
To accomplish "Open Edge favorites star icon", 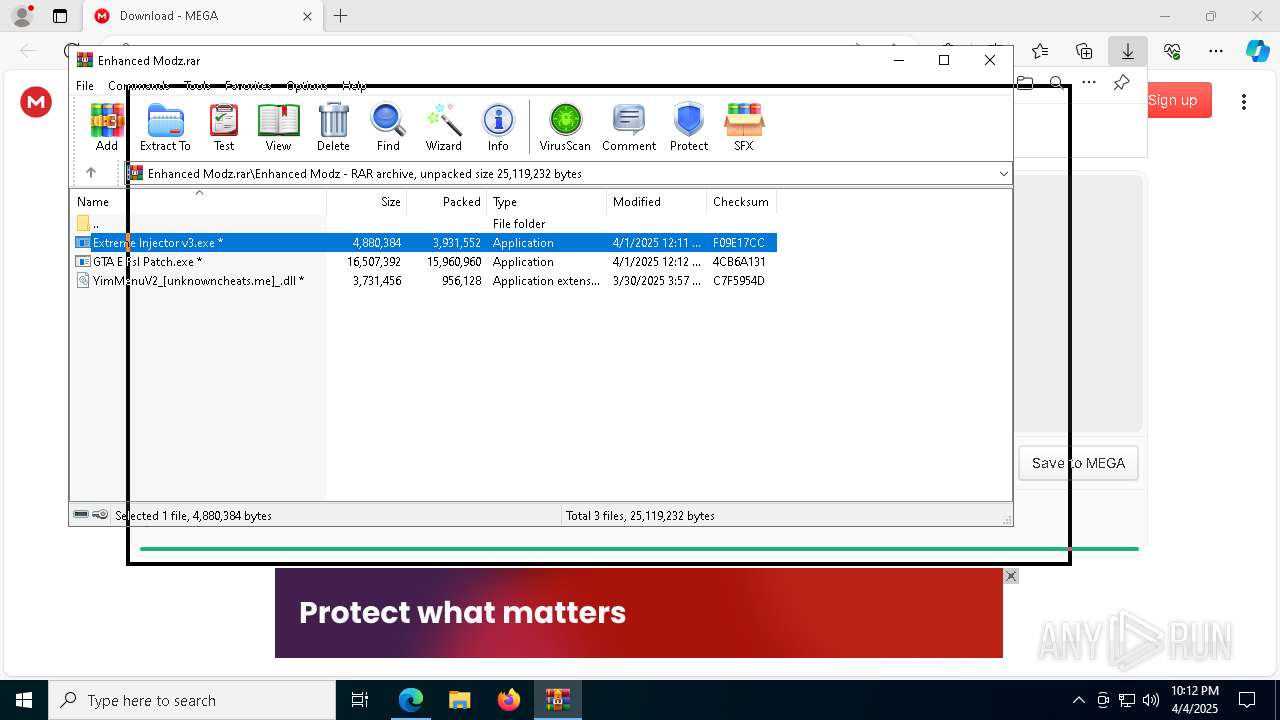I will tap(1040, 51).
